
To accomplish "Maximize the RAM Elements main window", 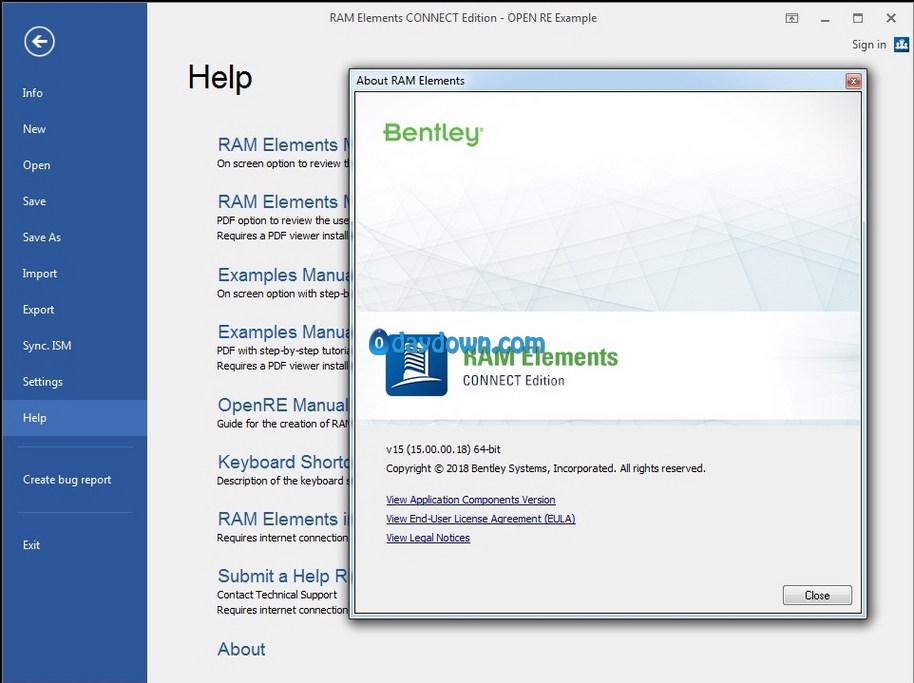I will [x=857, y=18].
